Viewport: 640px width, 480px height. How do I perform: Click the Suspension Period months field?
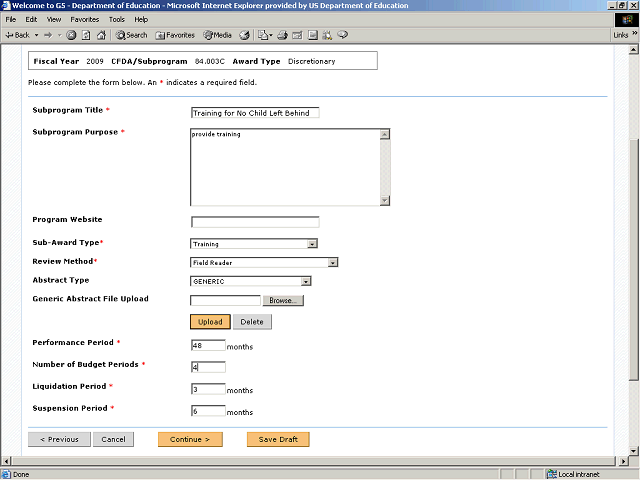(208, 411)
